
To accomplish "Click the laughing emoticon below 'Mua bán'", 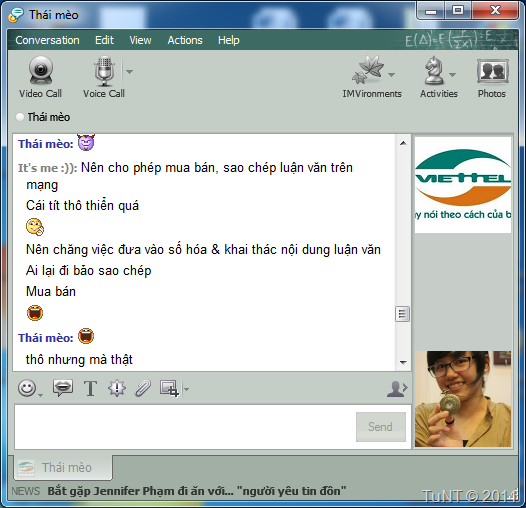I will pyautogui.click(x=35, y=313).
